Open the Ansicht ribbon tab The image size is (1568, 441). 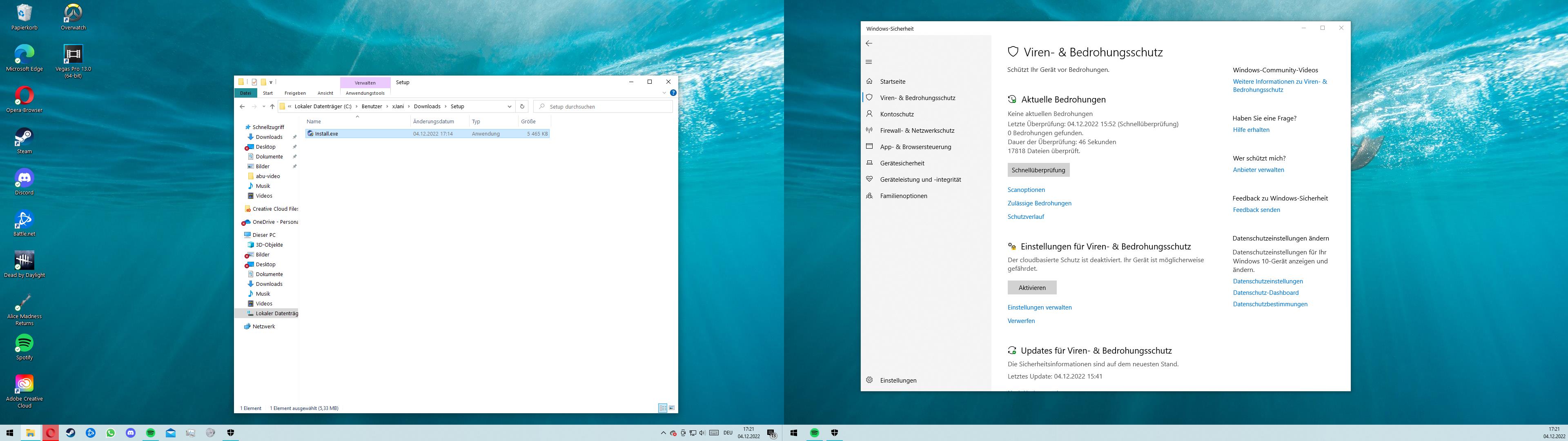coord(325,93)
